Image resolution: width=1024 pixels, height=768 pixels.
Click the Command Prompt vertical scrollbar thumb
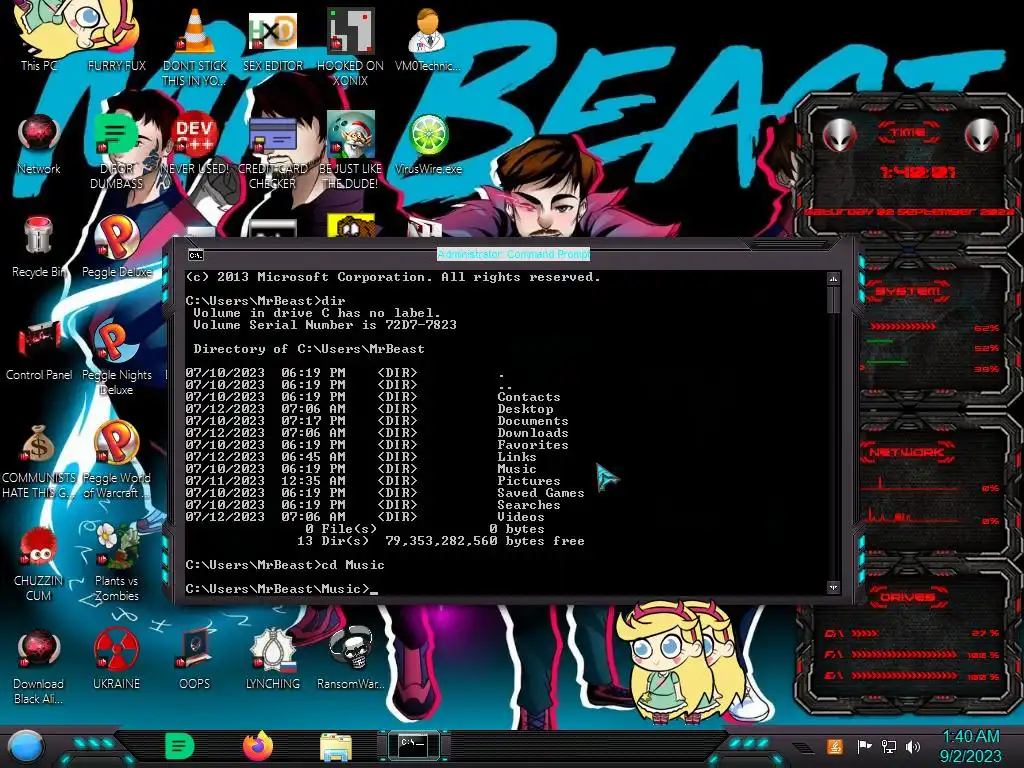833,299
